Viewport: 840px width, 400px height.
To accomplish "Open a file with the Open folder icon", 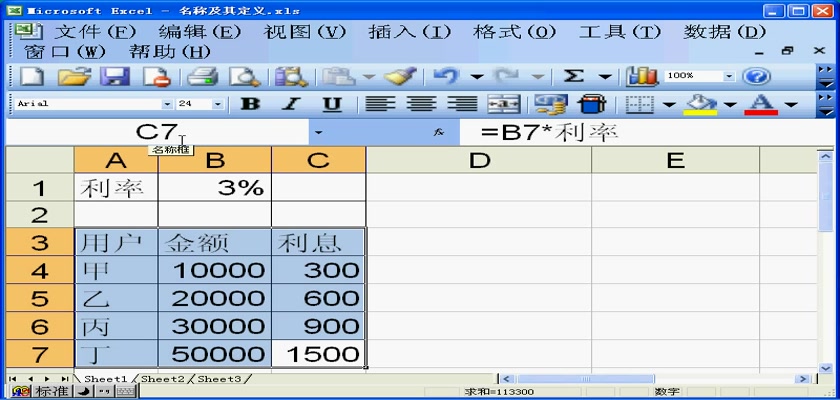I will (x=74, y=76).
